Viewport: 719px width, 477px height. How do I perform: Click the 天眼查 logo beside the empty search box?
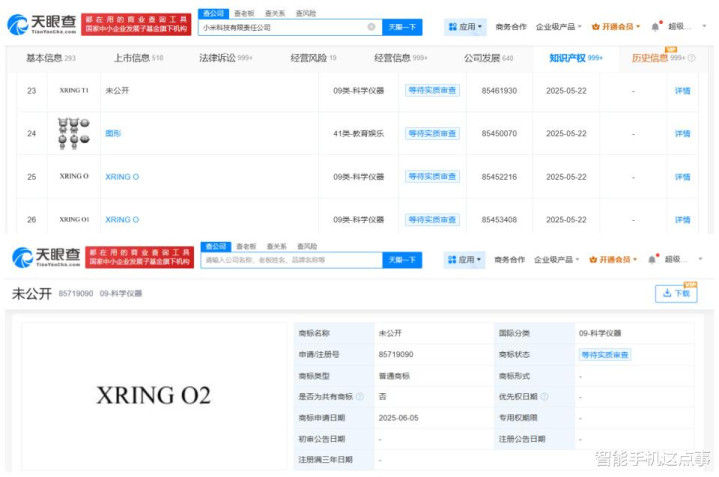(46, 257)
